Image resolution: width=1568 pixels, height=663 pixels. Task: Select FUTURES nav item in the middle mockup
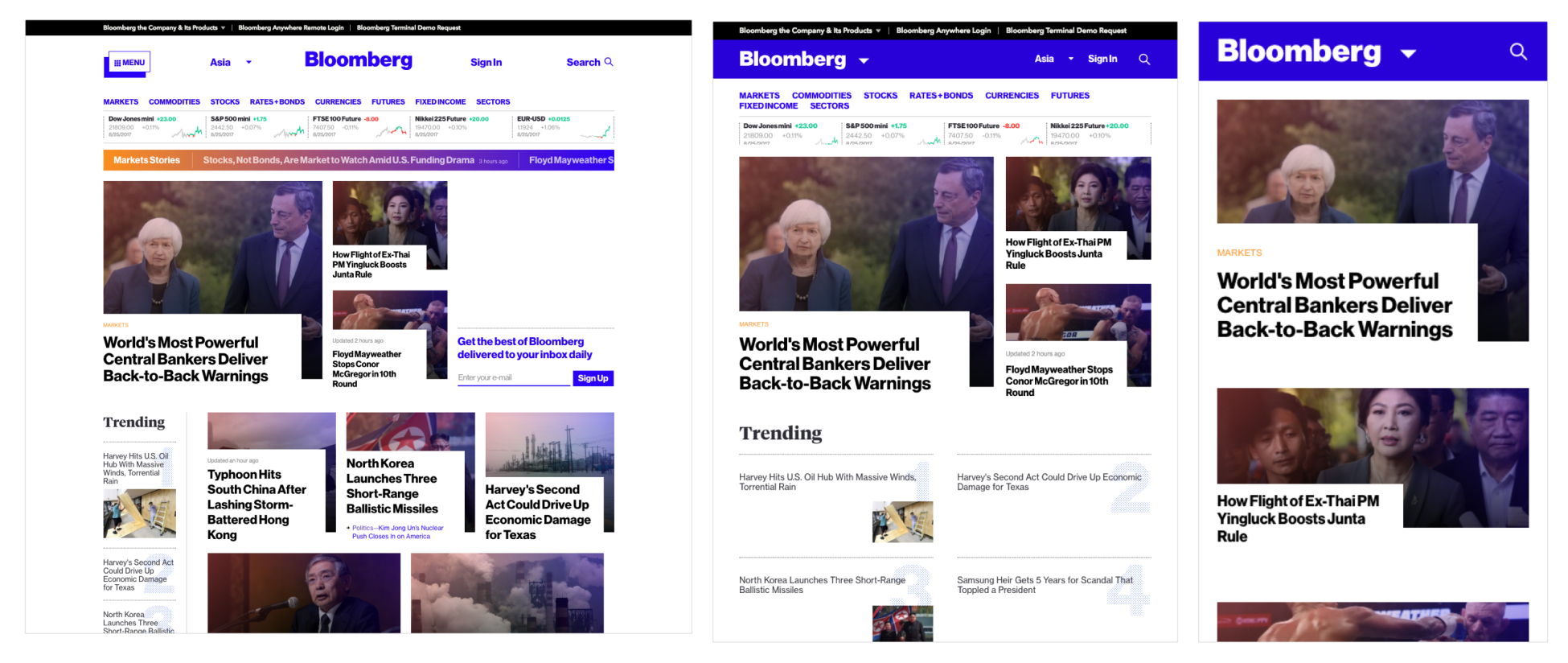click(1070, 96)
